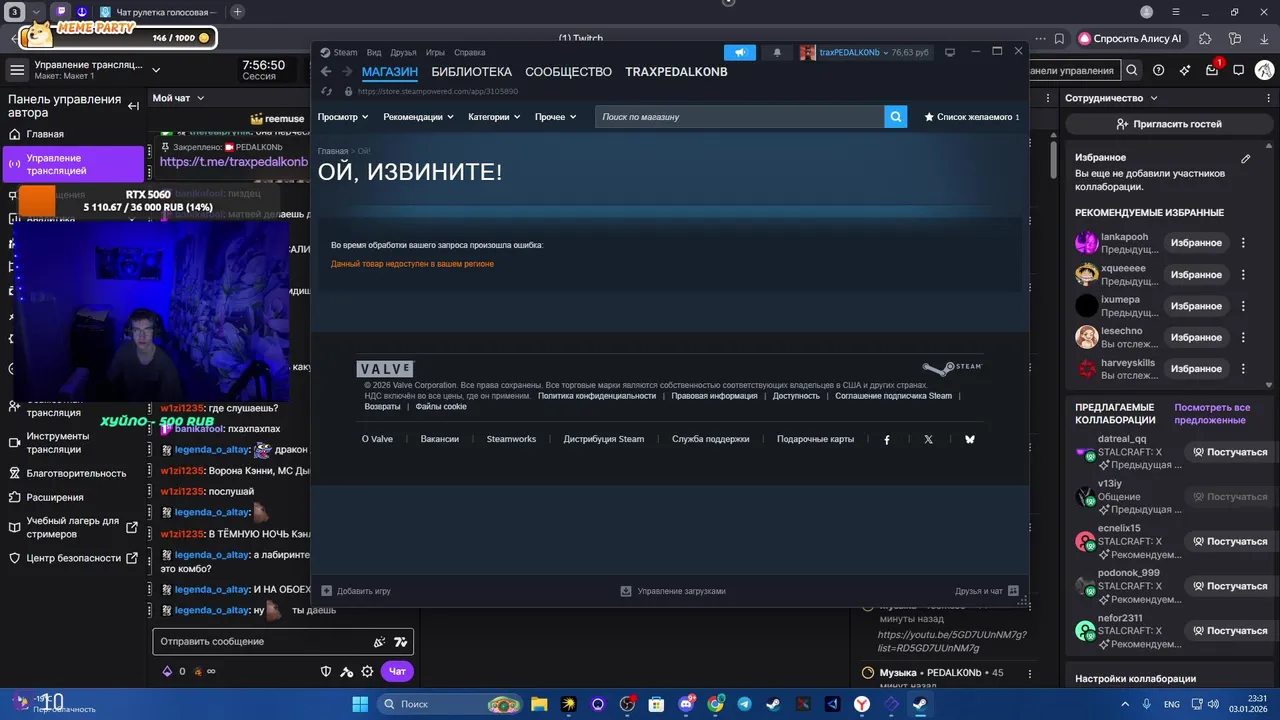
Task: Reload the Steam store page
Action: (326, 91)
